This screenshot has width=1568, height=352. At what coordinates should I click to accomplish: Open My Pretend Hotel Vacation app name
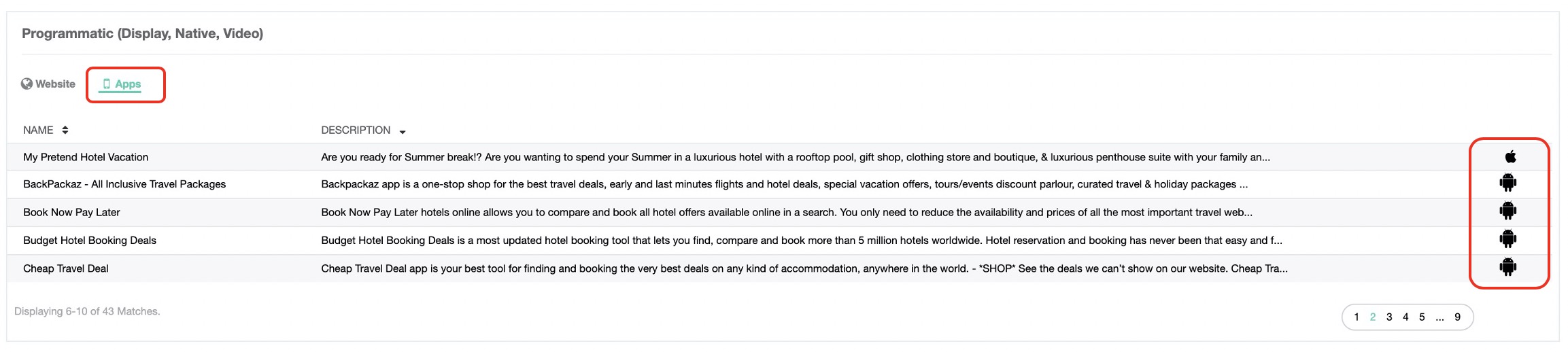tap(86, 157)
